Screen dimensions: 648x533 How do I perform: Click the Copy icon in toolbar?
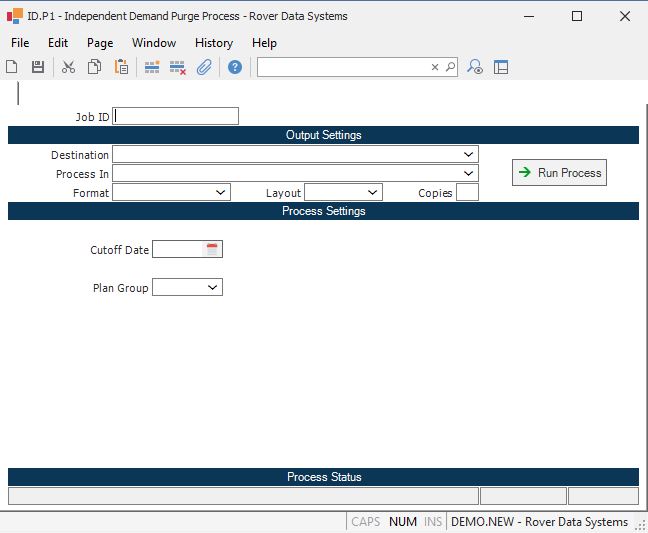95,67
